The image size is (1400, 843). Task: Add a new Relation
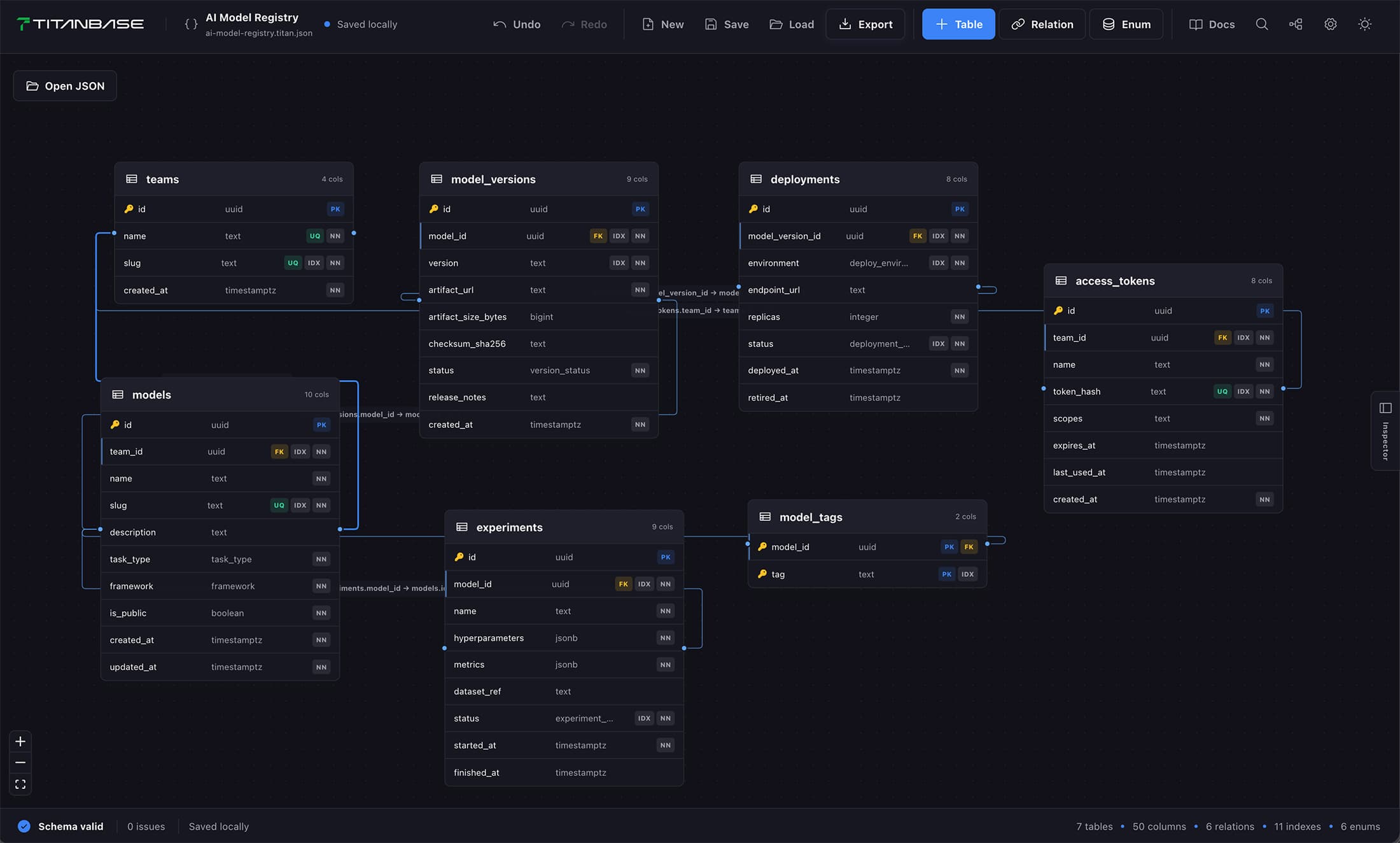point(1042,24)
